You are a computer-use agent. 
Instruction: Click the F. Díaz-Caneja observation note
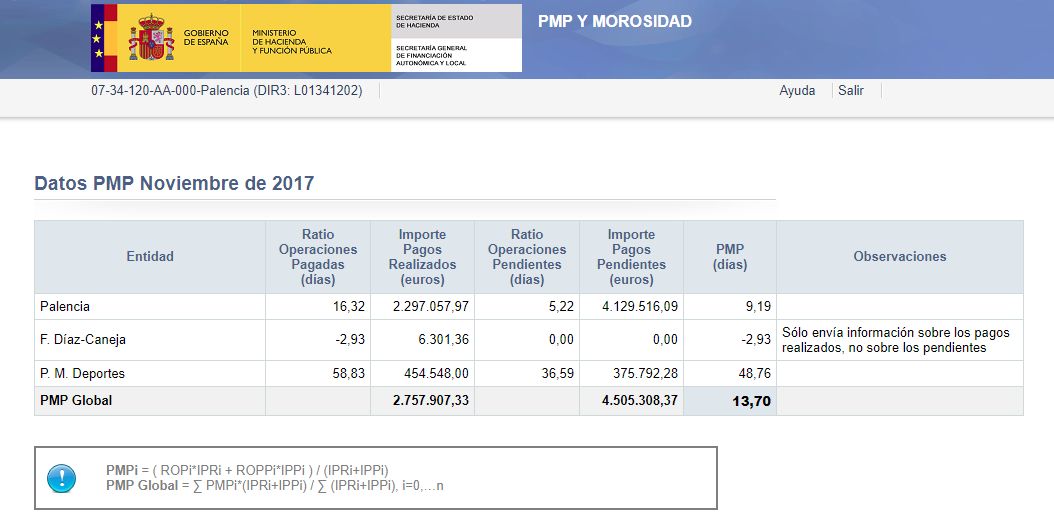(895, 340)
